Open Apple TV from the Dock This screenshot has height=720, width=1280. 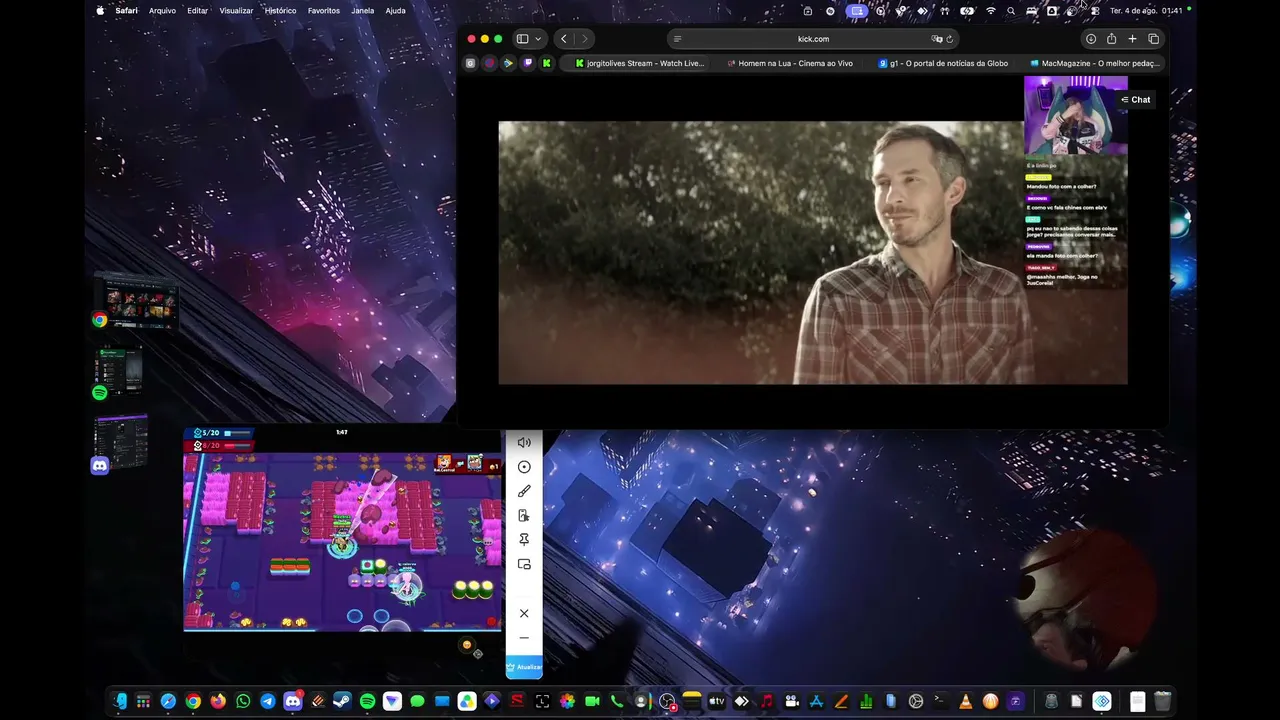click(716, 702)
